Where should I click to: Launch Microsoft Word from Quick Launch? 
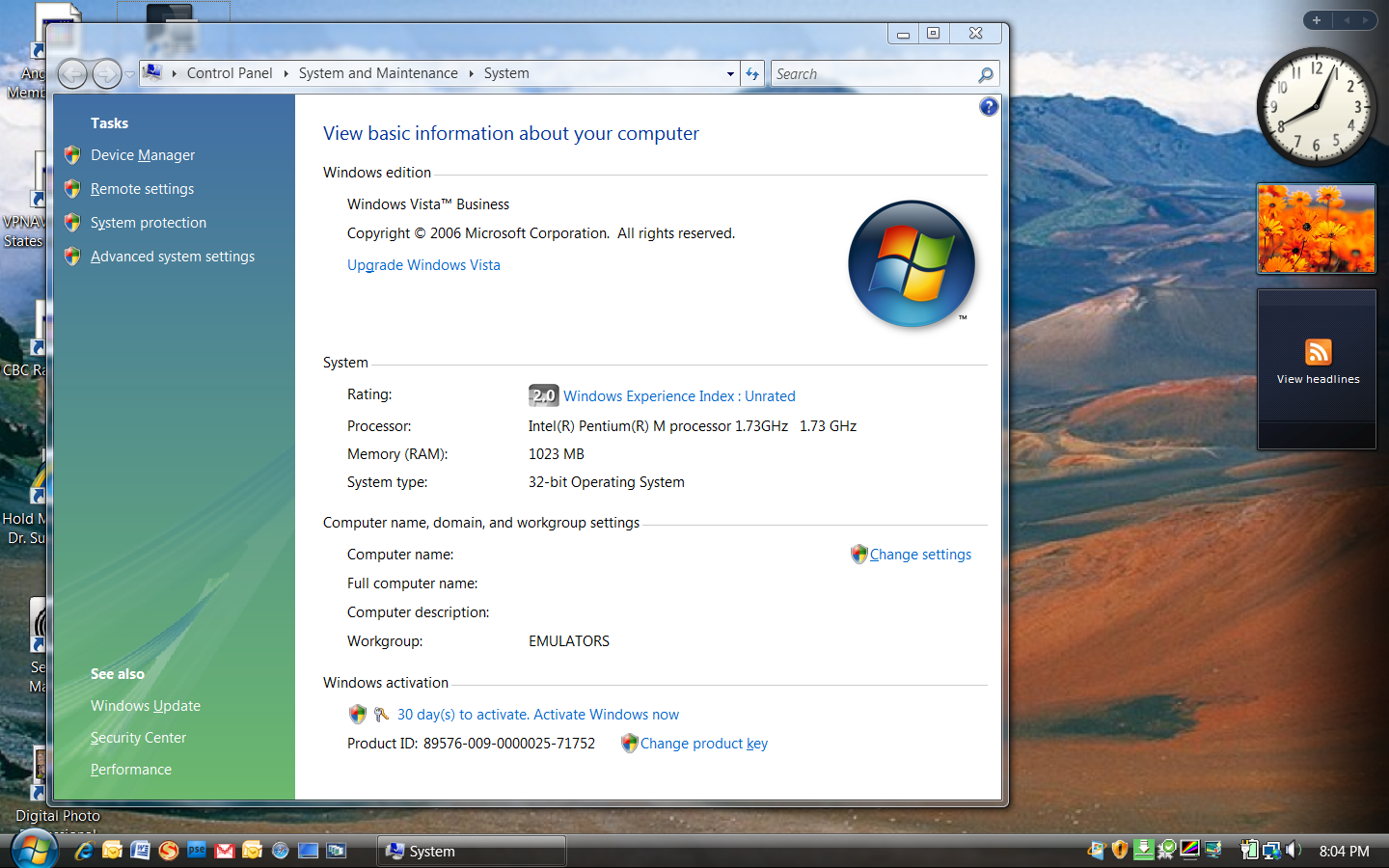[x=140, y=851]
